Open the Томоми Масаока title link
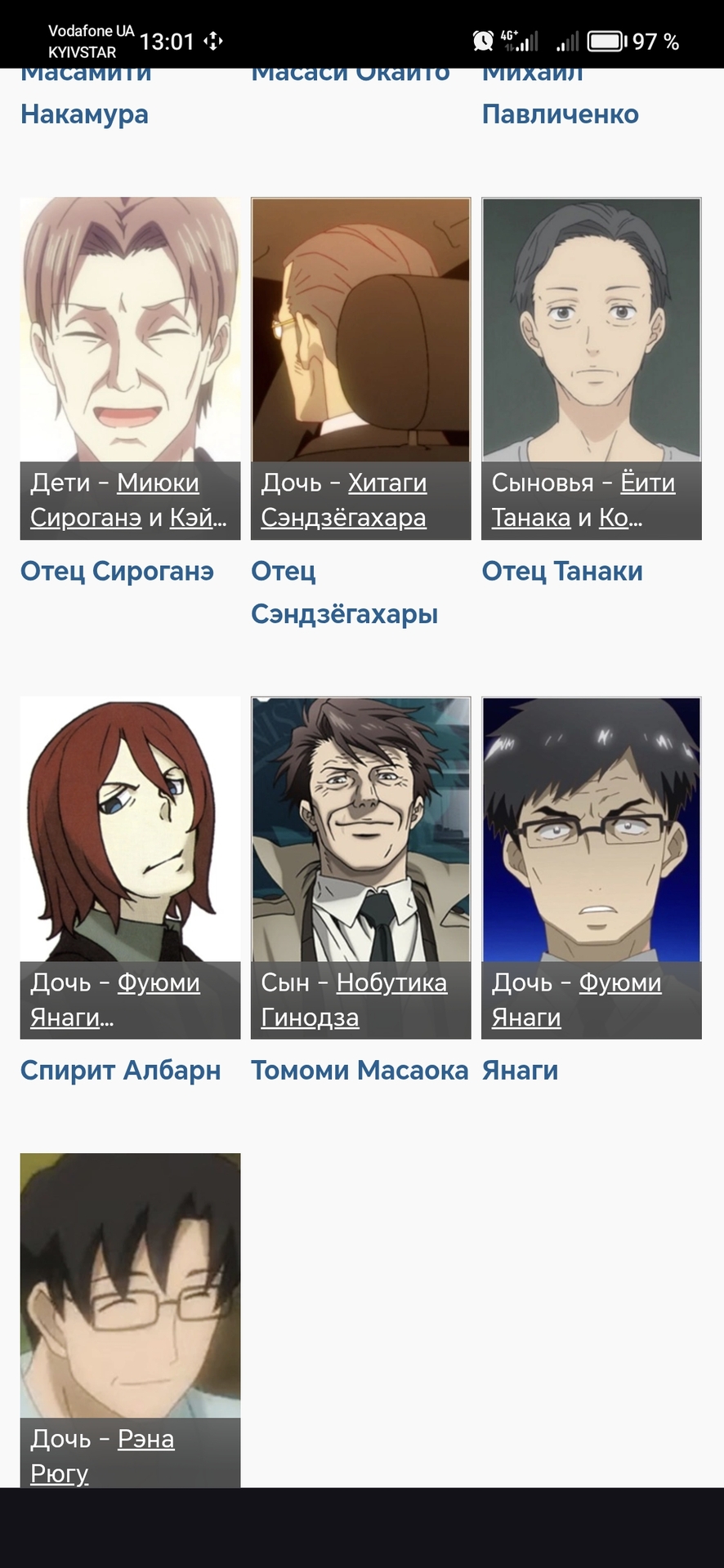Screen dimensions: 724x1568 [360, 1070]
